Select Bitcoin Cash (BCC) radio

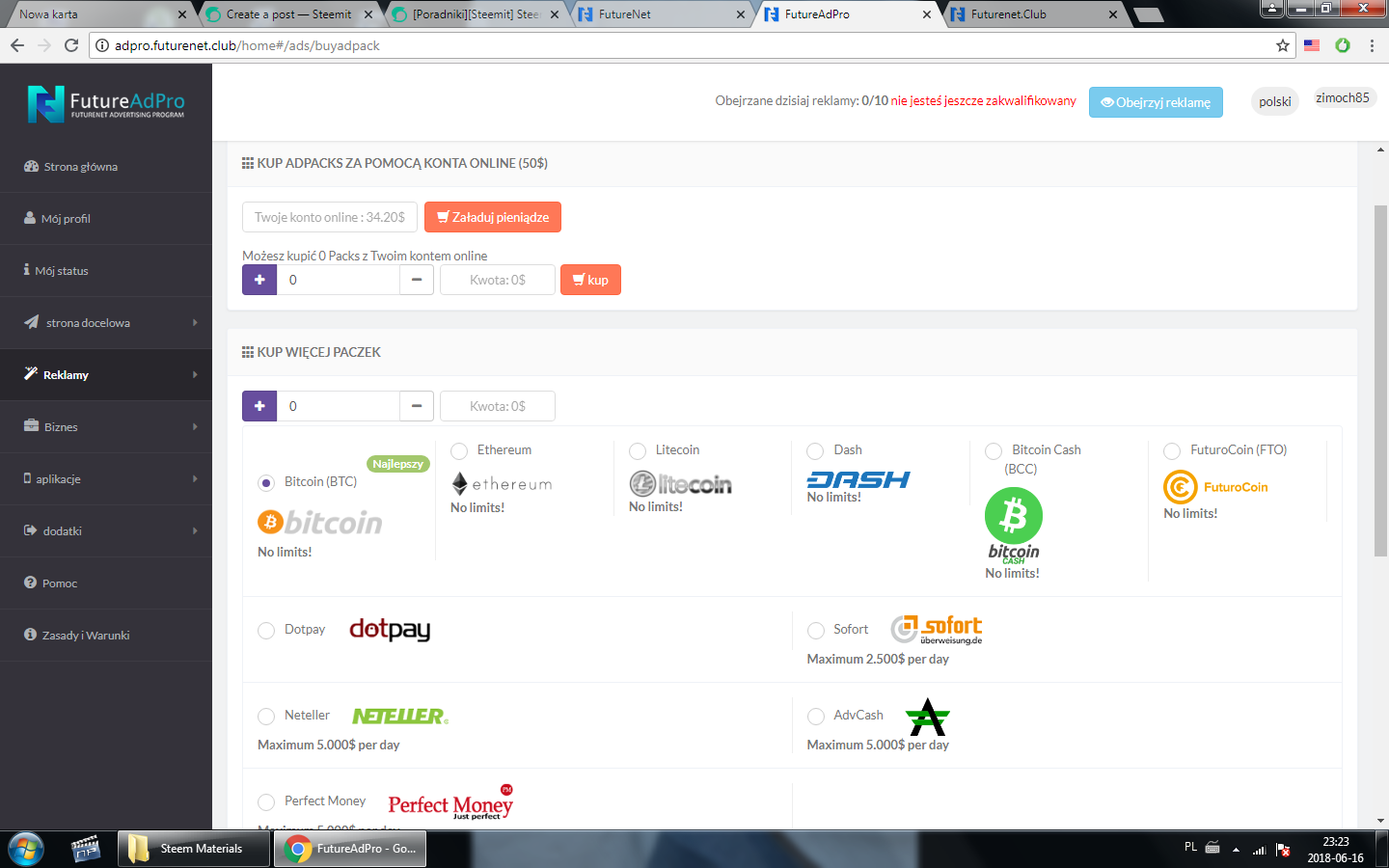coord(994,450)
